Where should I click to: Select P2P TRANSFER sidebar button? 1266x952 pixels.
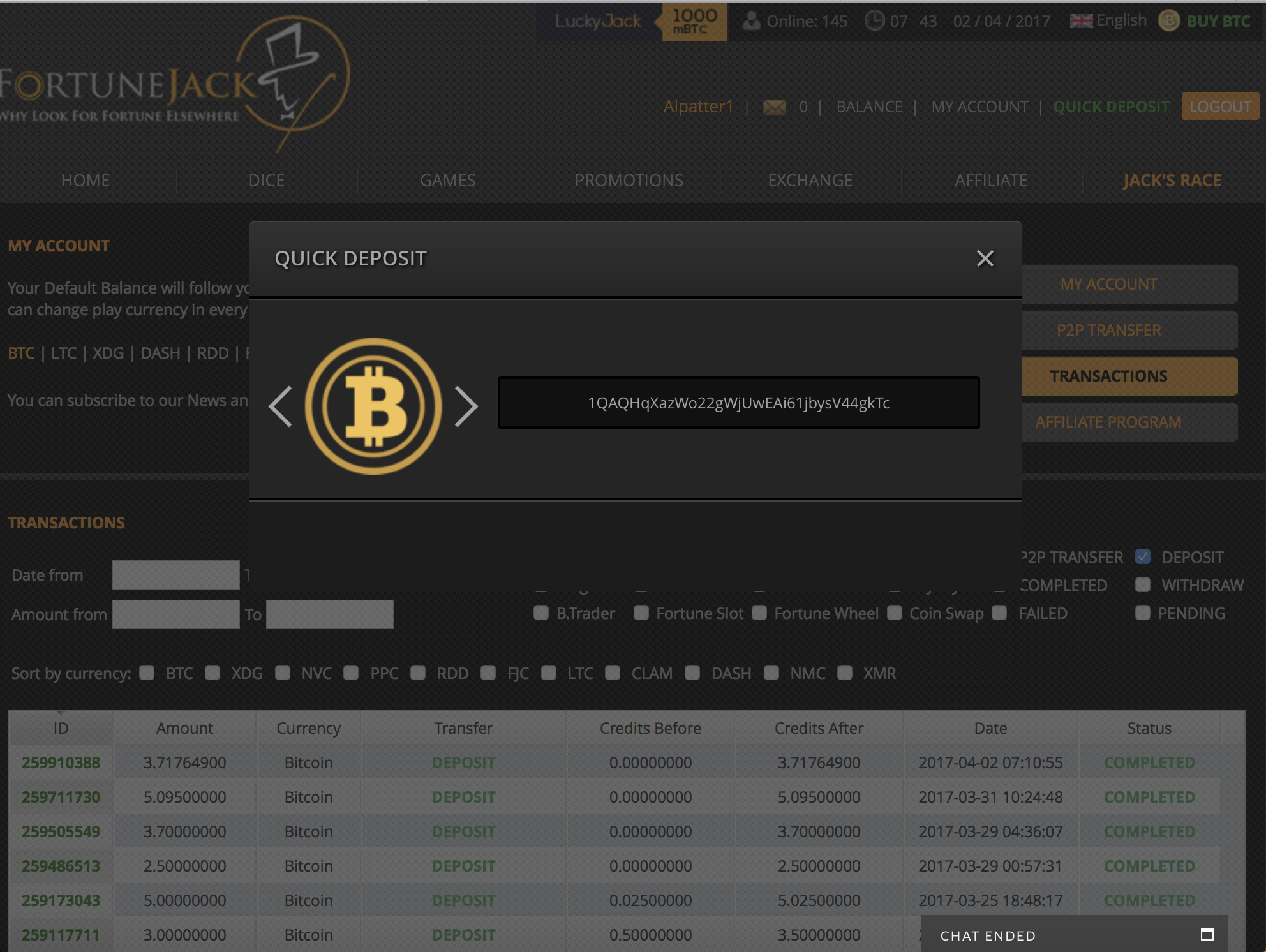[x=1130, y=331]
